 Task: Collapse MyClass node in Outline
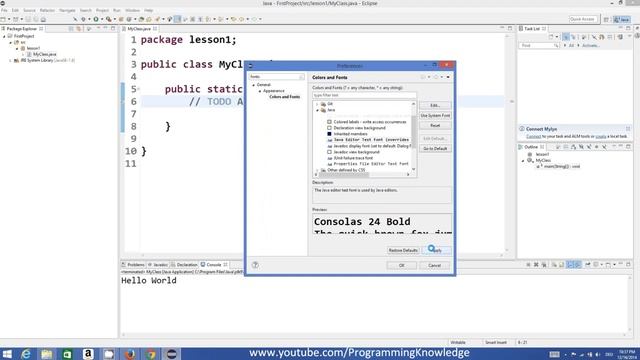[523, 161]
